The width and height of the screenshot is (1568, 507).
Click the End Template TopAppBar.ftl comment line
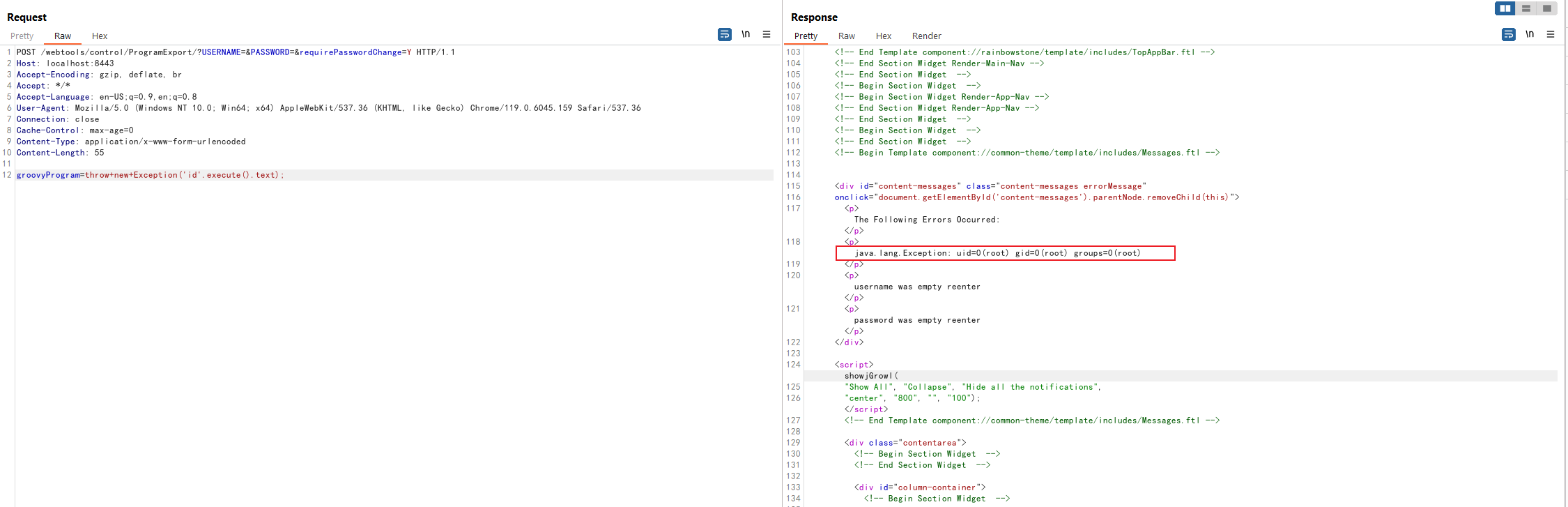click(1025, 52)
